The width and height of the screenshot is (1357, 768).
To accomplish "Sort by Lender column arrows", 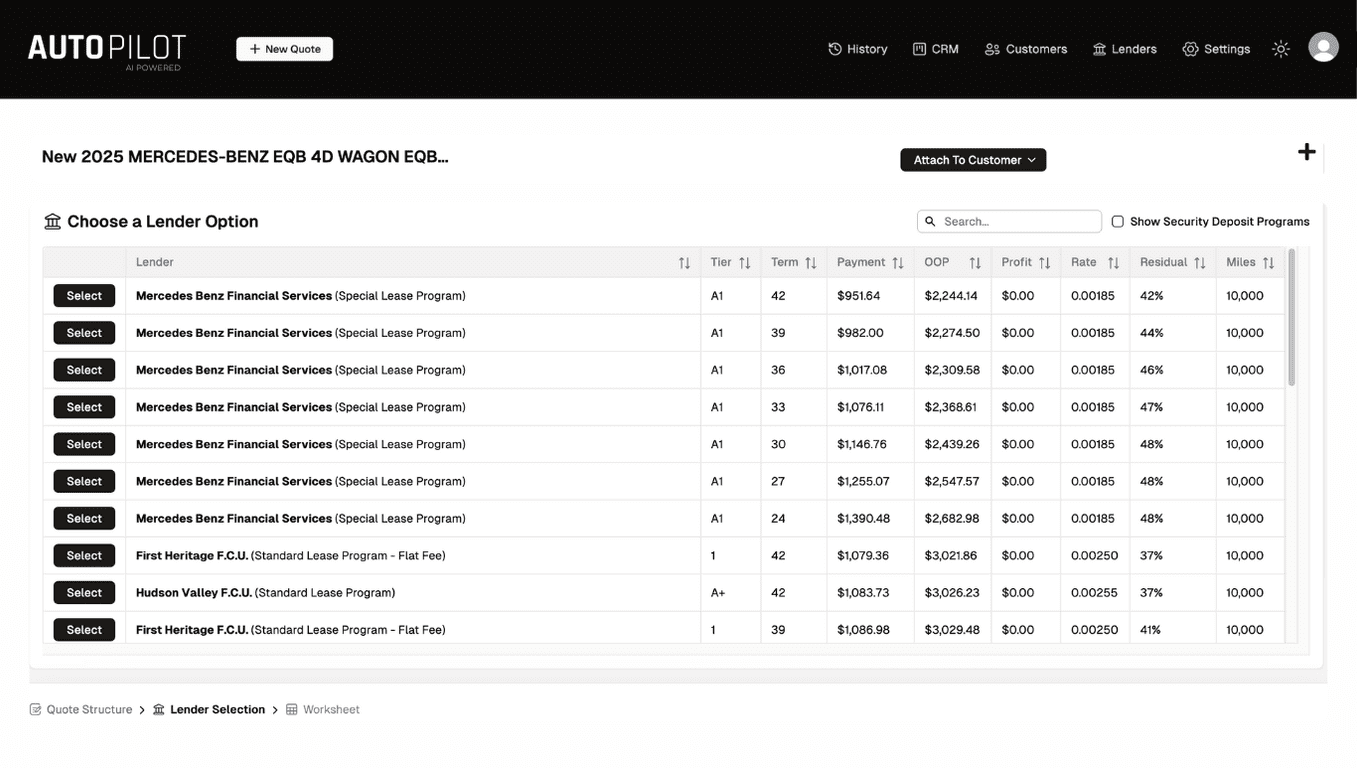I will click(x=684, y=263).
